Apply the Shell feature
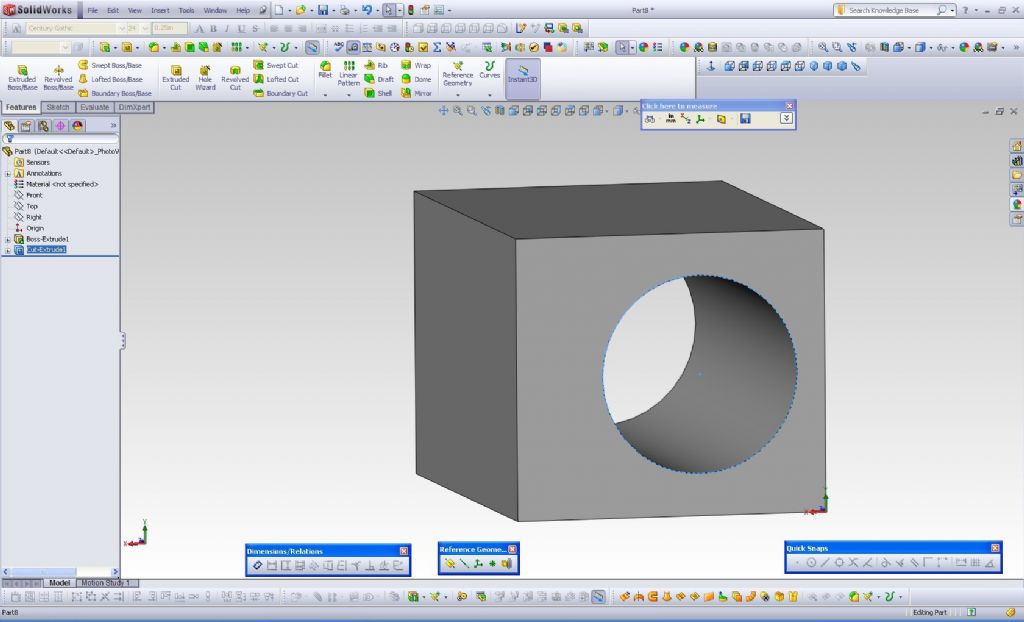The width and height of the screenshot is (1024, 622). coord(378,93)
